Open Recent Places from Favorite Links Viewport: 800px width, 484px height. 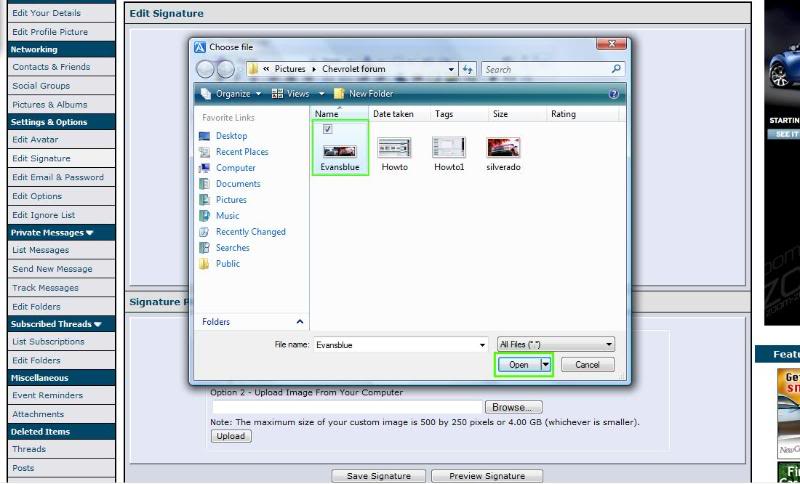coord(205,152)
